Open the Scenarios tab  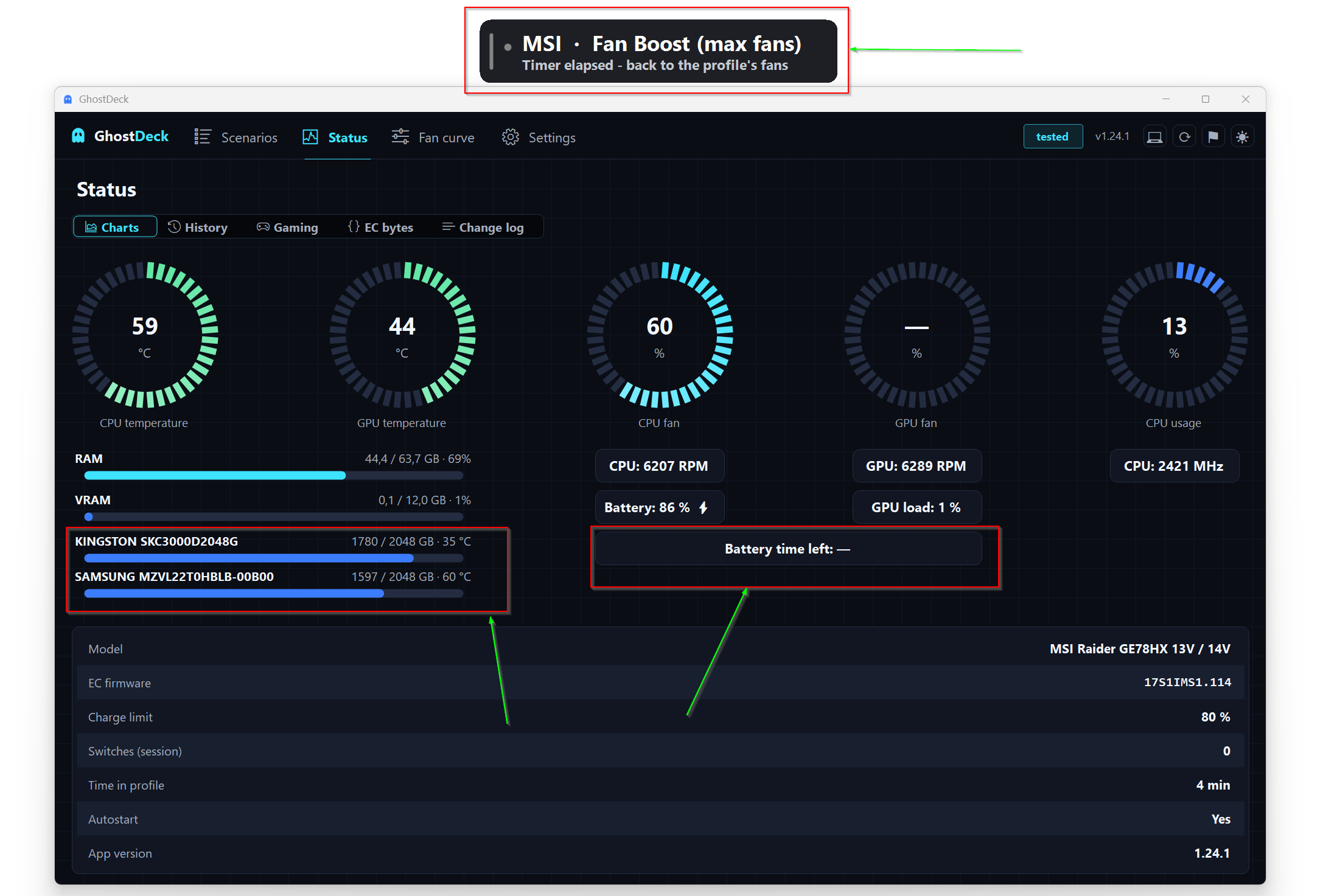tap(236, 137)
